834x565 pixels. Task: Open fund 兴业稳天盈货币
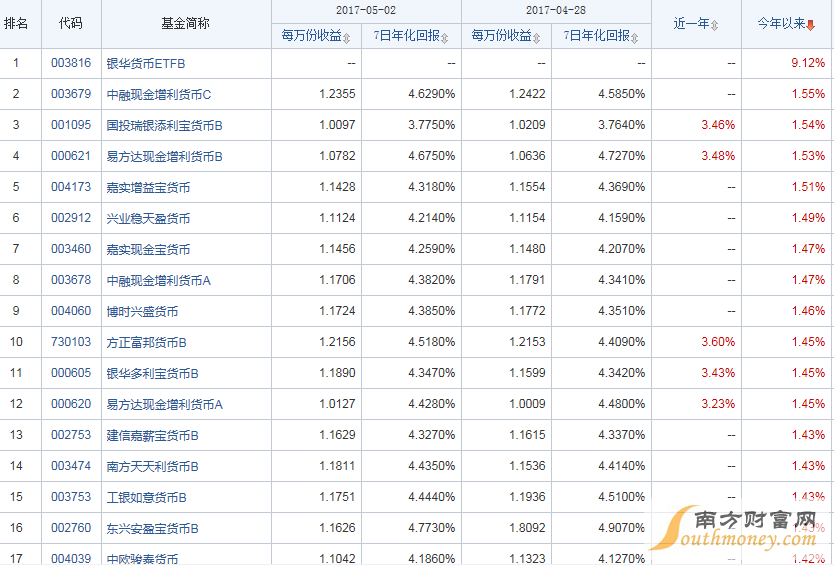click(x=148, y=218)
